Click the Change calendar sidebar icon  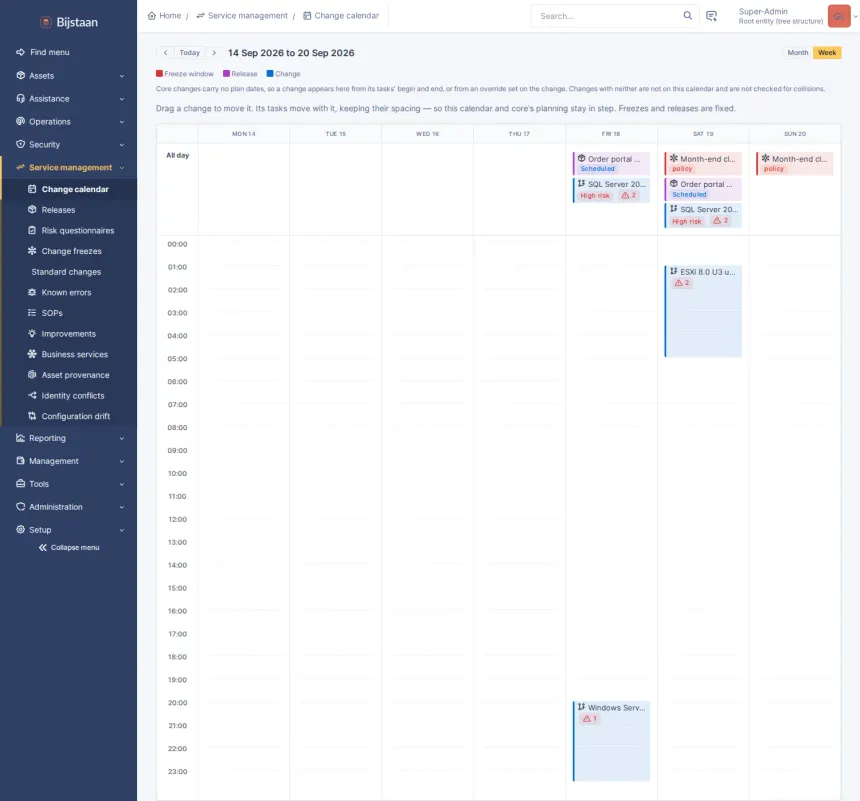pos(32,189)
